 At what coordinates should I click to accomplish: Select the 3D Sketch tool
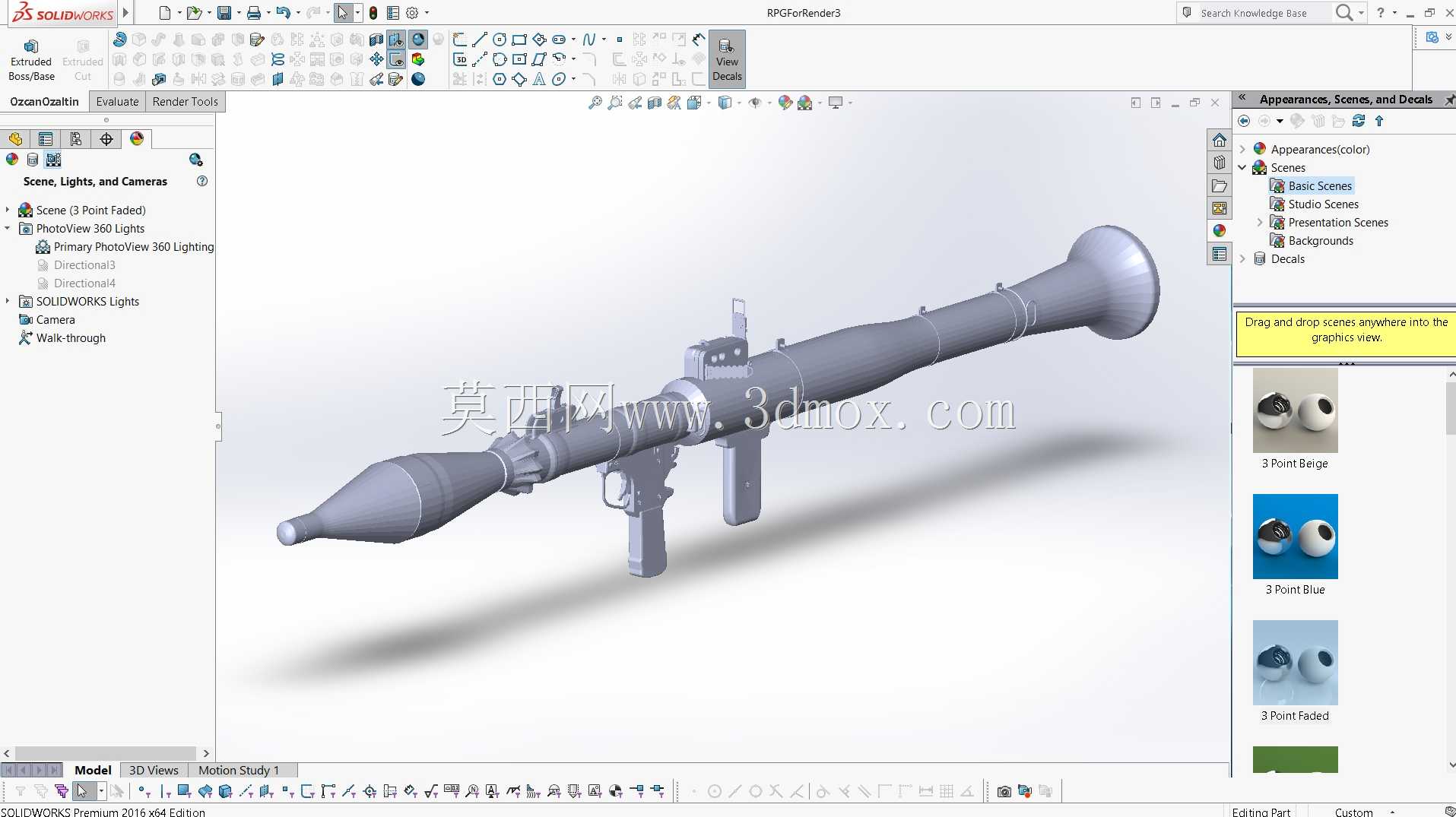coord(460,59)
